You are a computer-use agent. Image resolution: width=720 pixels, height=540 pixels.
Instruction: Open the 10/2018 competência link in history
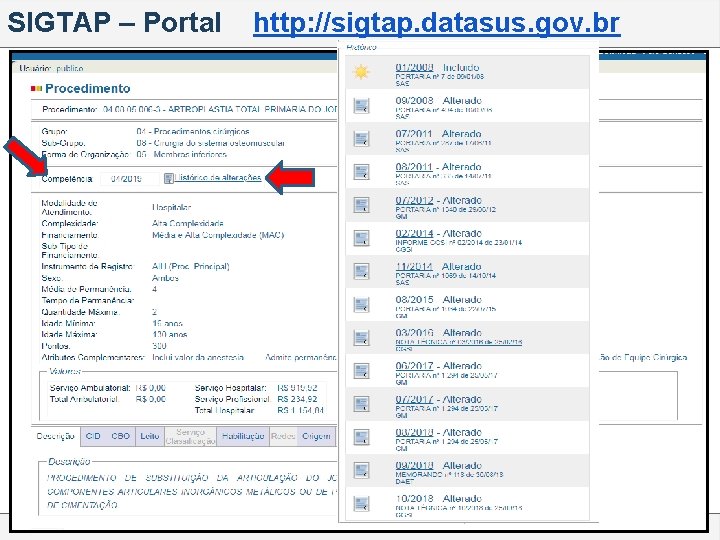point(414,499)
